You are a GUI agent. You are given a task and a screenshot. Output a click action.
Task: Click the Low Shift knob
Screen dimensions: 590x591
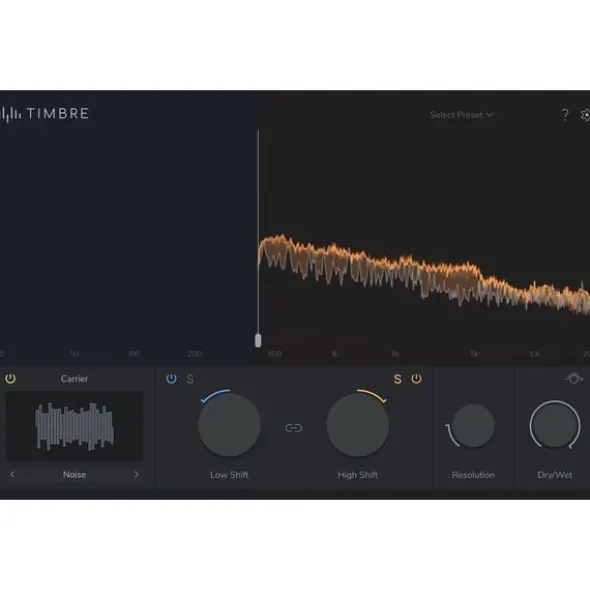pyautogui.click(x=229, y=425)
